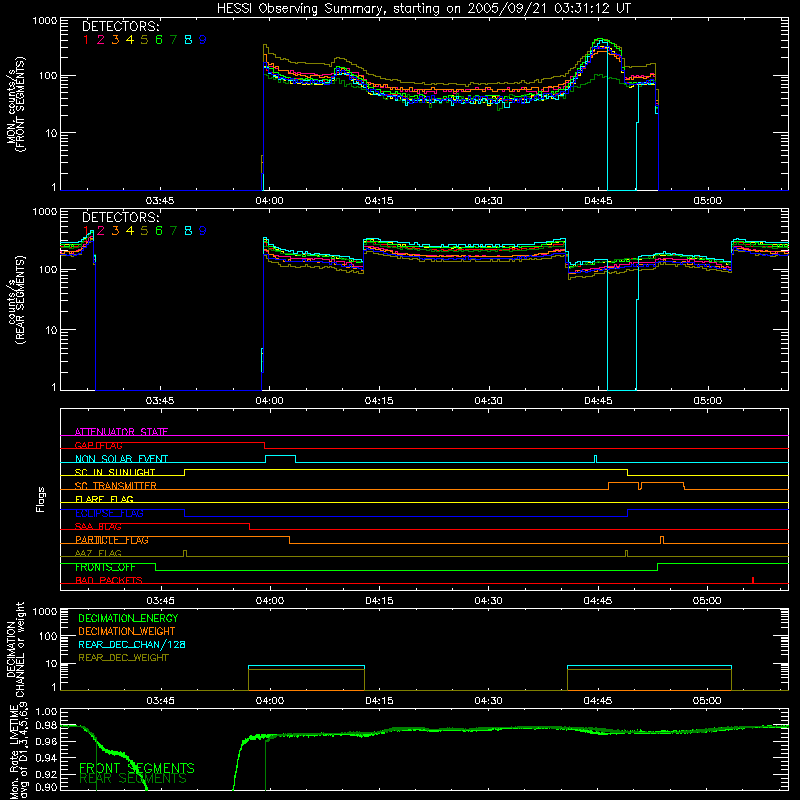Click the short NON_SOLAR_EVENT pulse near 04:45
Screen dimensions: 800x800
click(x=595, y=459)
